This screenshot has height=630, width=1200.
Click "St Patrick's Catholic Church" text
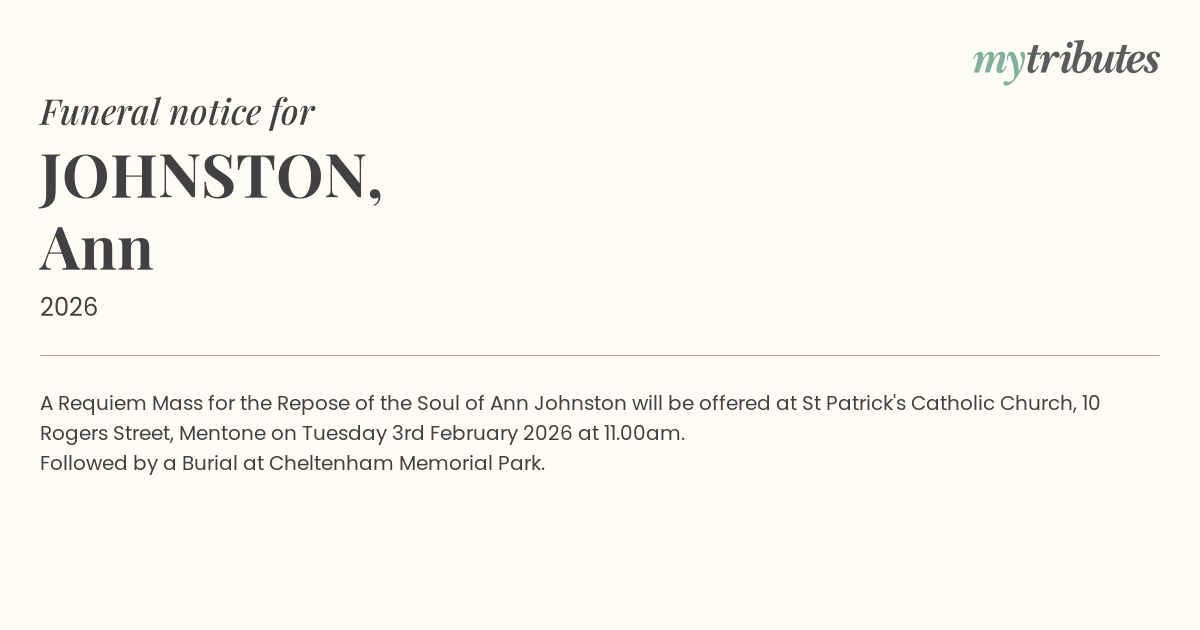938,404
